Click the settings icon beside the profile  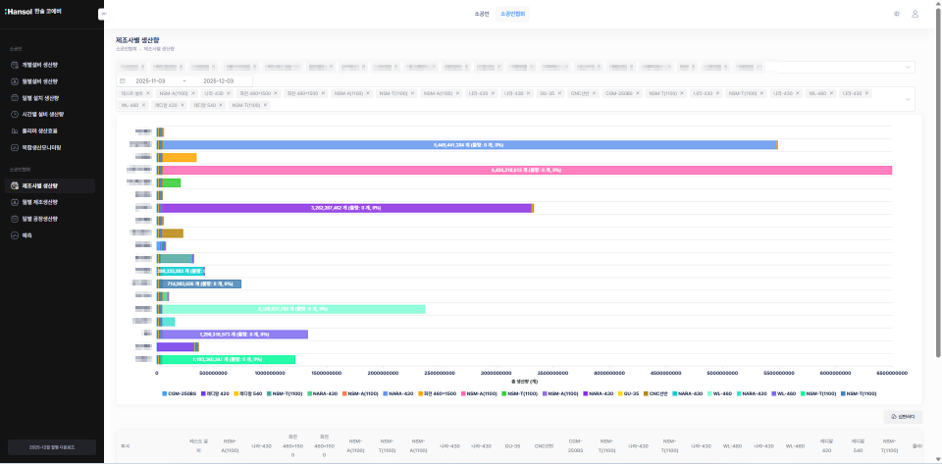point(897,14)
